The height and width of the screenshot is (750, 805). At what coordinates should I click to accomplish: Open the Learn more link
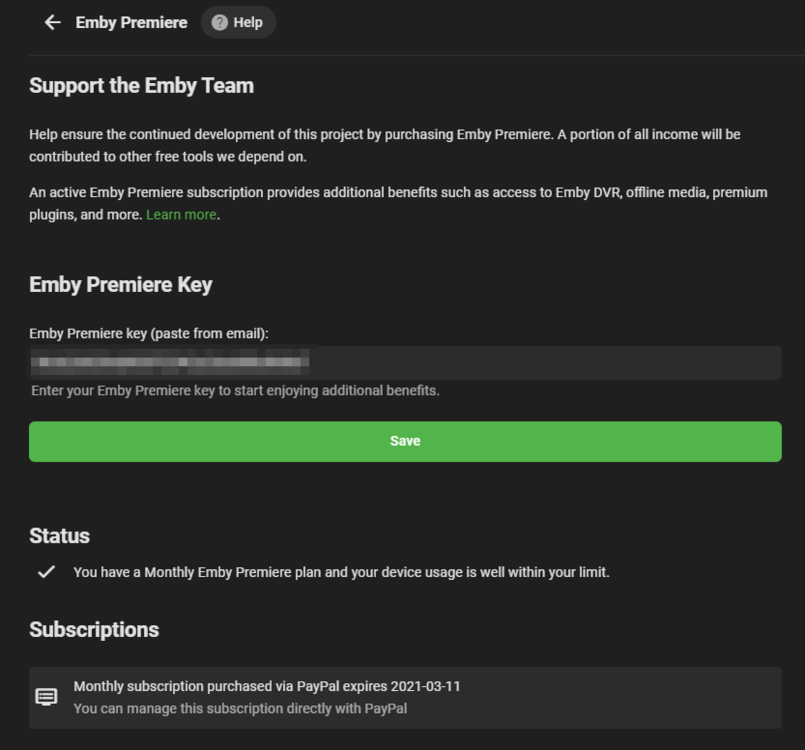pyautogui.click(x=180, y=214)
